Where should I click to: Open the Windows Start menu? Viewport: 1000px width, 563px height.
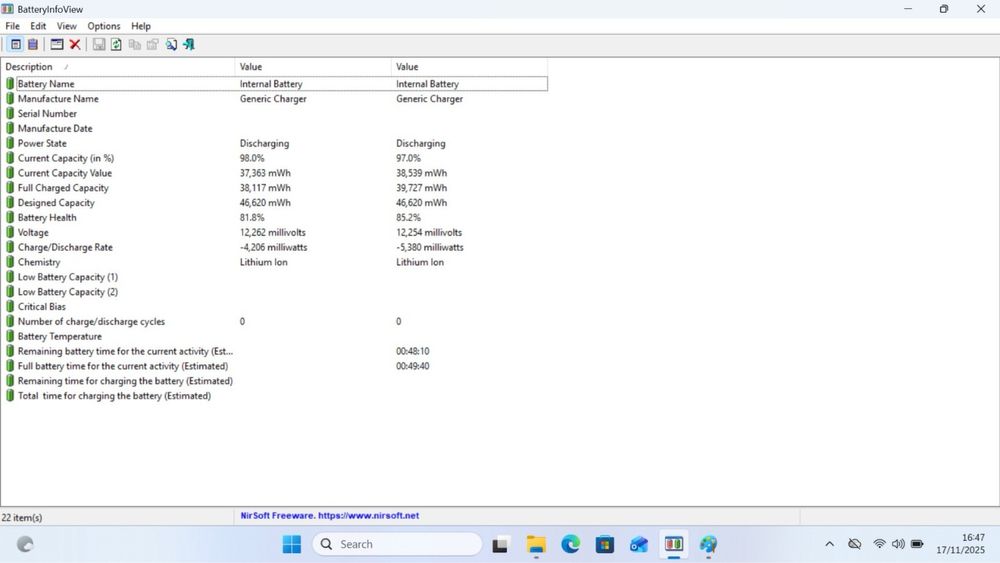(291, 544)
